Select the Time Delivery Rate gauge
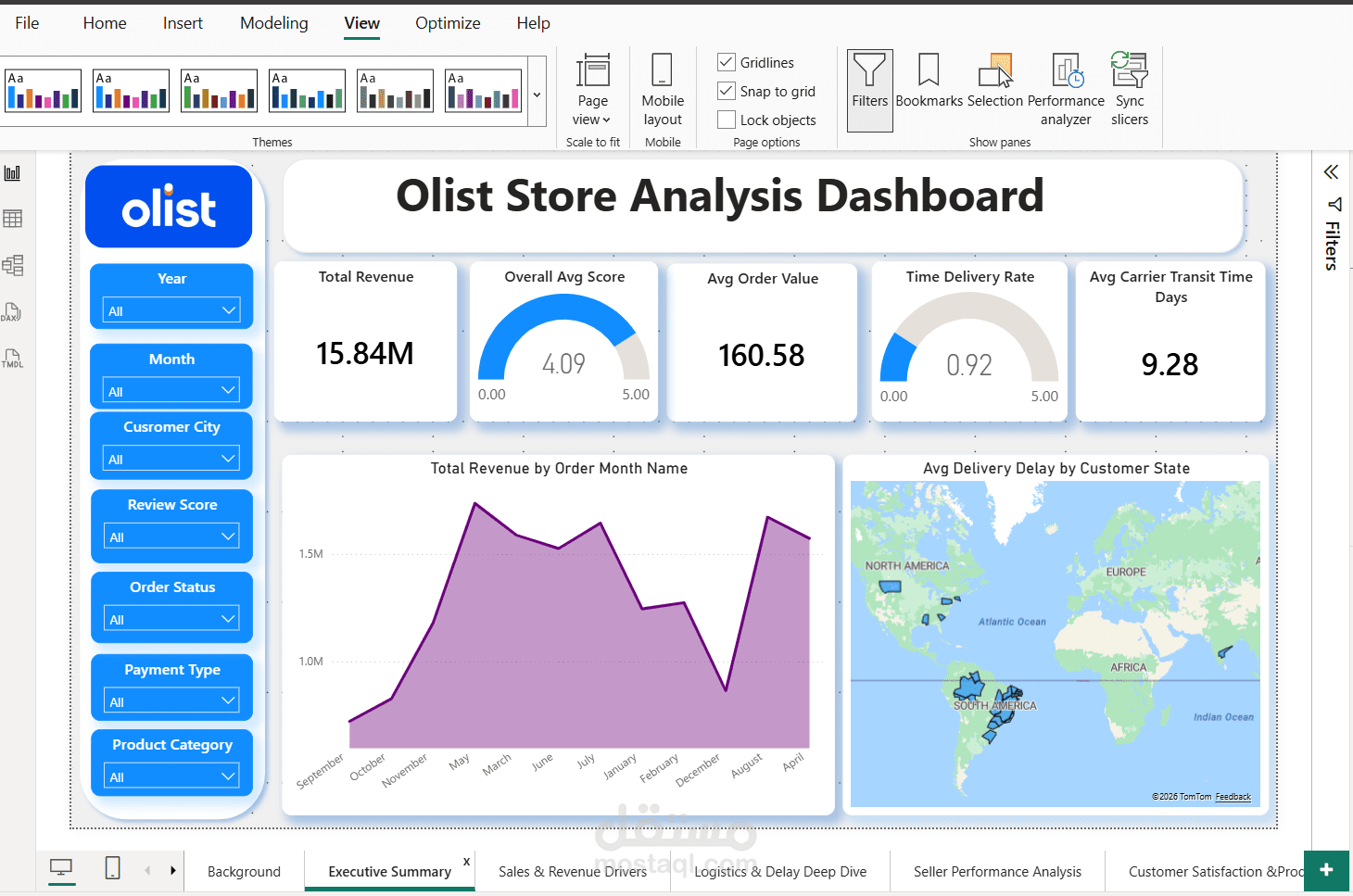Image resolution: width=1353 pixels, height=896 pixels. coord(969,341)
